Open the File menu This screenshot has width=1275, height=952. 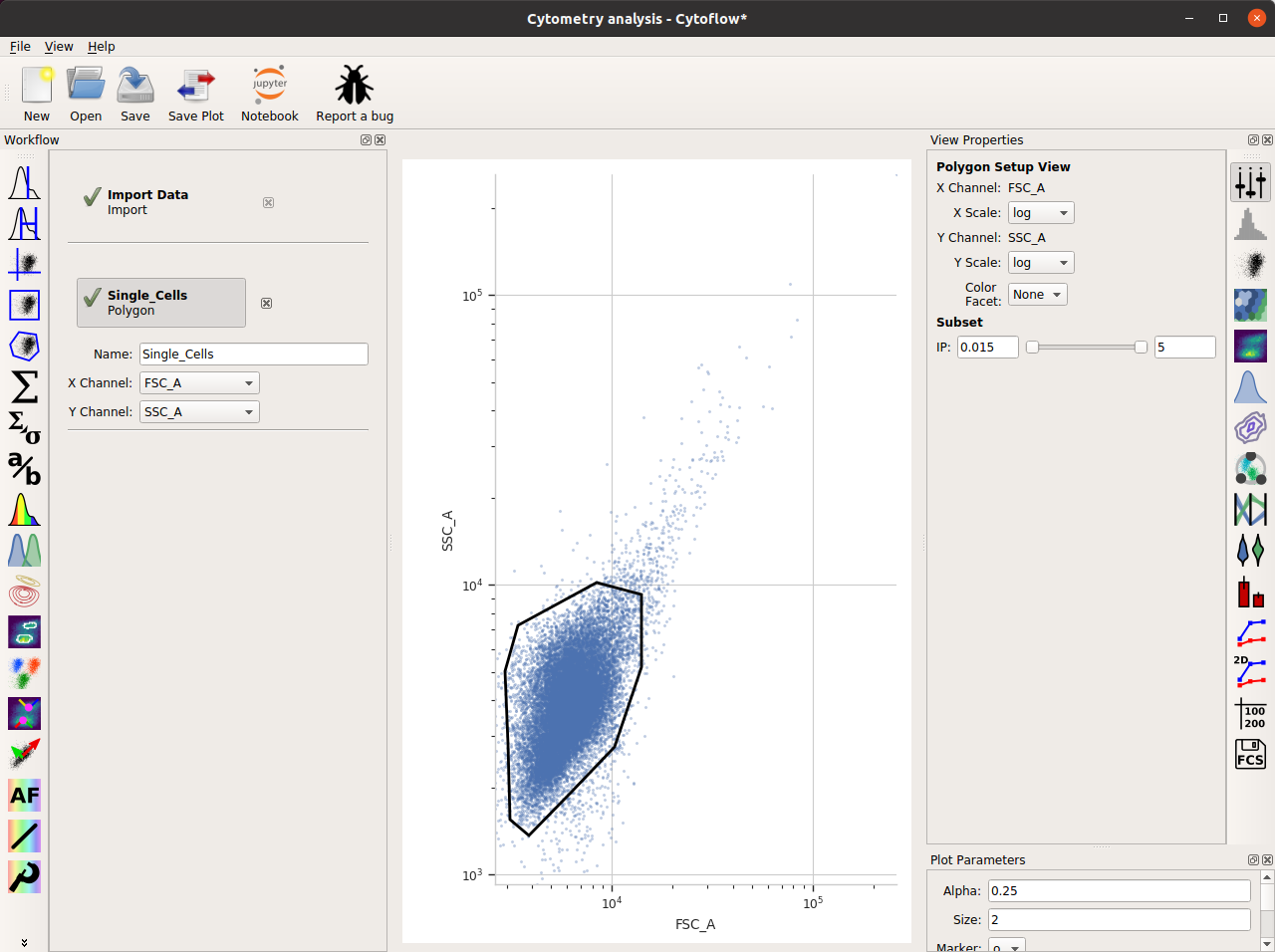point(20,47)
